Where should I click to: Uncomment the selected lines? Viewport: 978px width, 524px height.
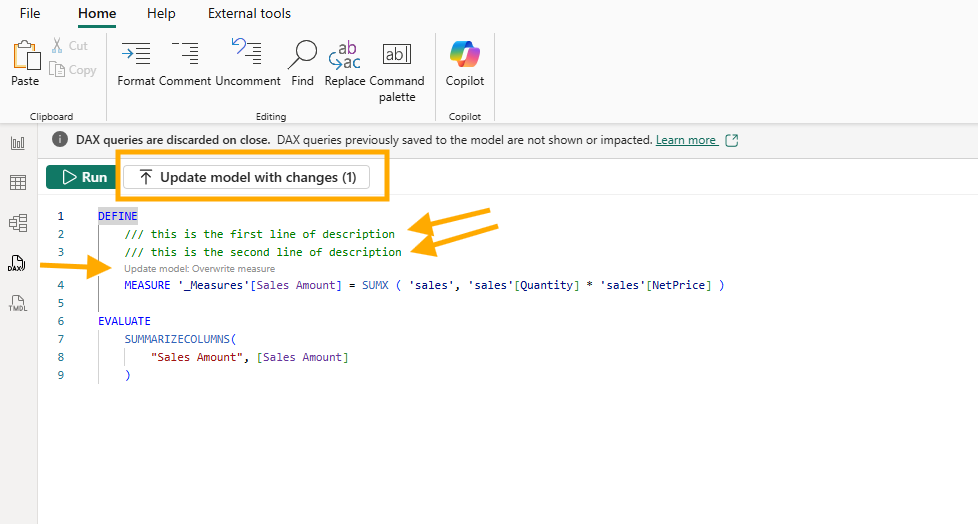click(248, 63)
